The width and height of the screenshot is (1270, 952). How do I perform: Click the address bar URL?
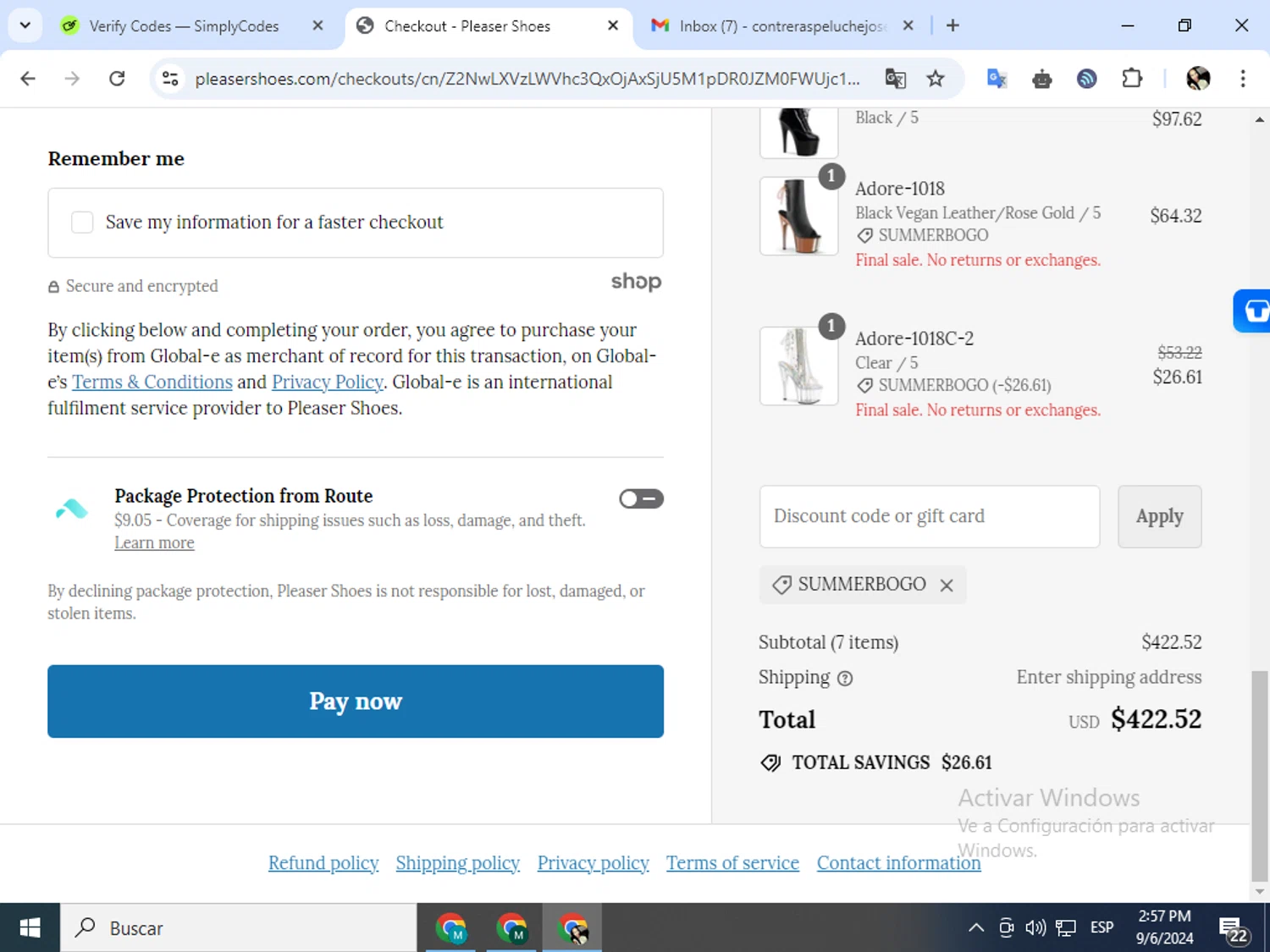[527, 79]
